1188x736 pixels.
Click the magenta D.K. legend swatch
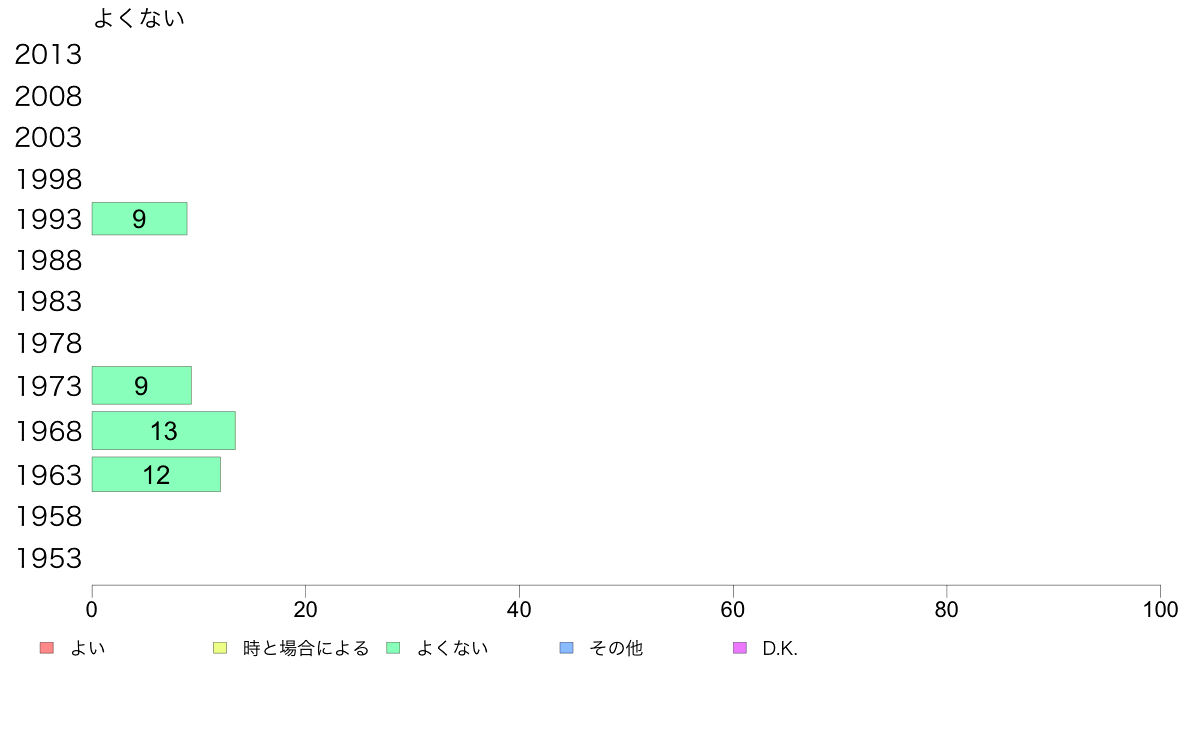coord(740,648)
